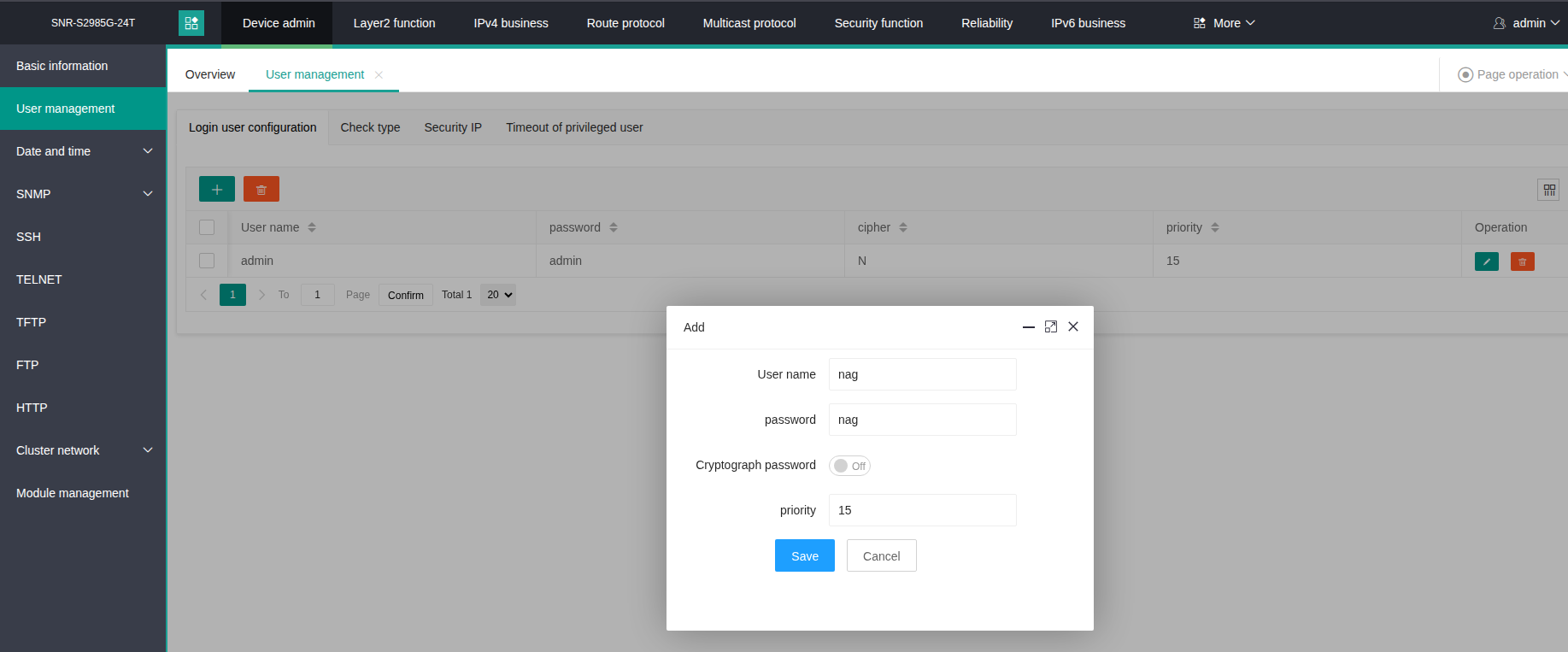
Task: Close the User management tab
Action: 379,75
